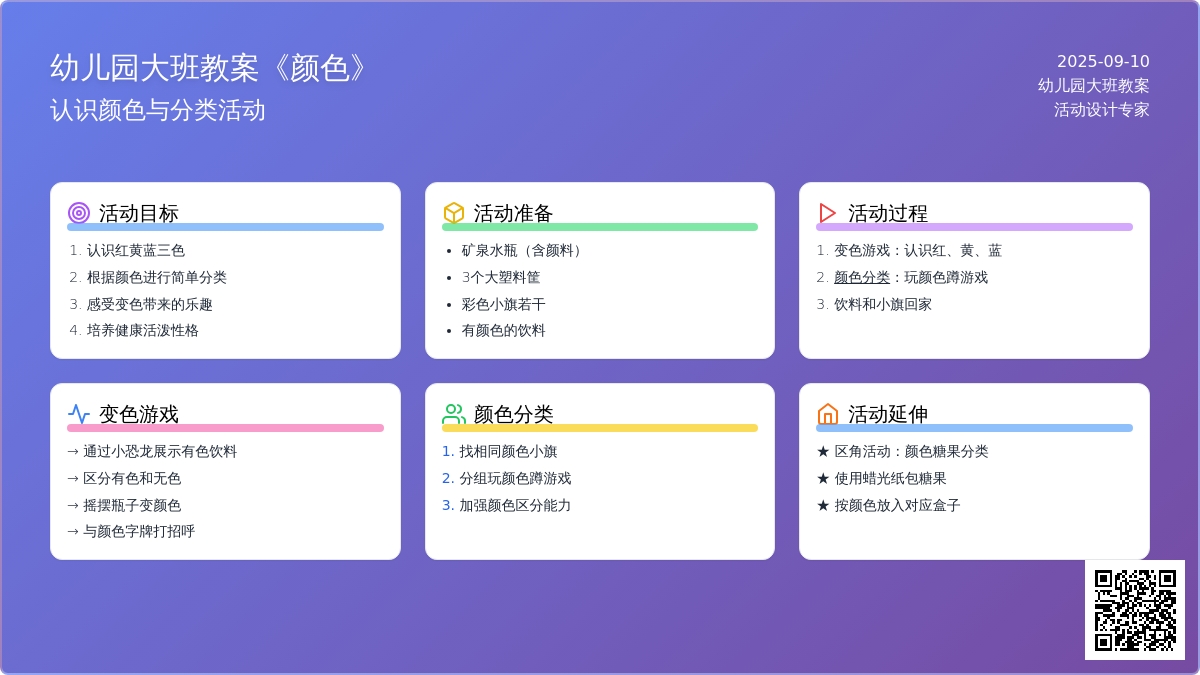
Task: Click the play triangle icon beside 活动过程
Action: point(828,213)
